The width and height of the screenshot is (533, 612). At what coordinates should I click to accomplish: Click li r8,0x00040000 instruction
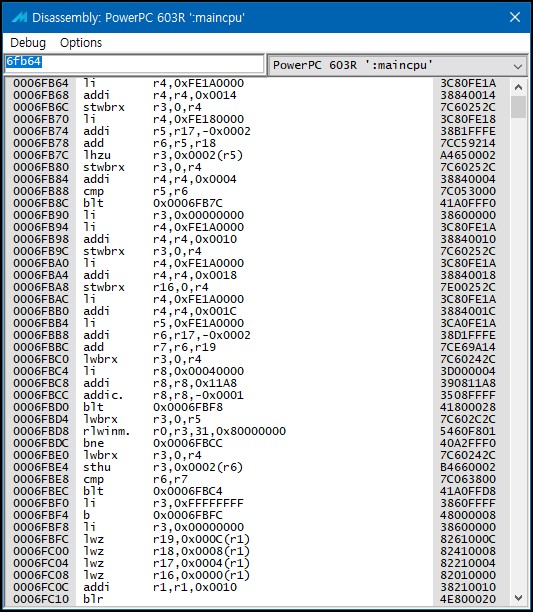tap(163, 371)
